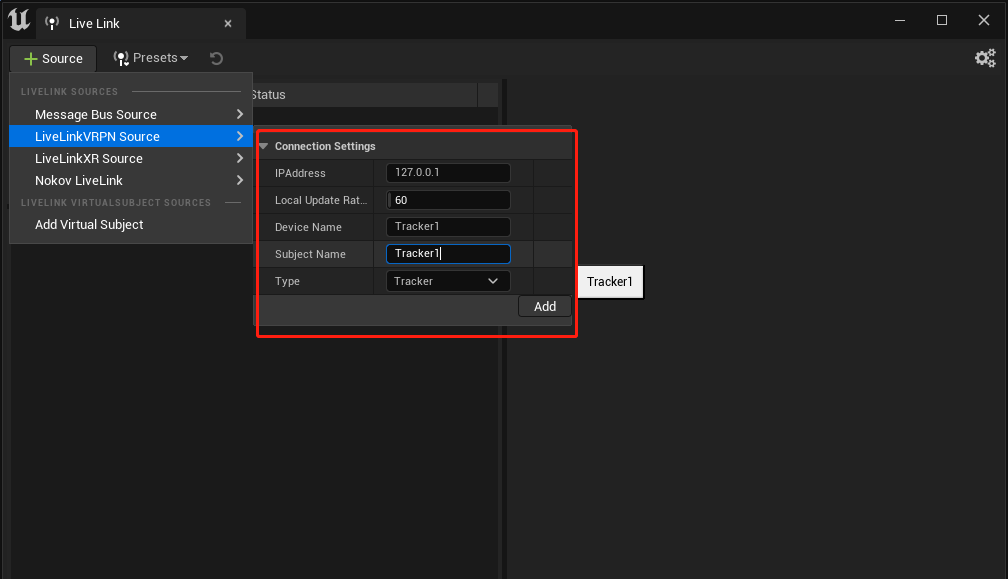
Task: Open the settings gears icon
Action: pos(985,58)
